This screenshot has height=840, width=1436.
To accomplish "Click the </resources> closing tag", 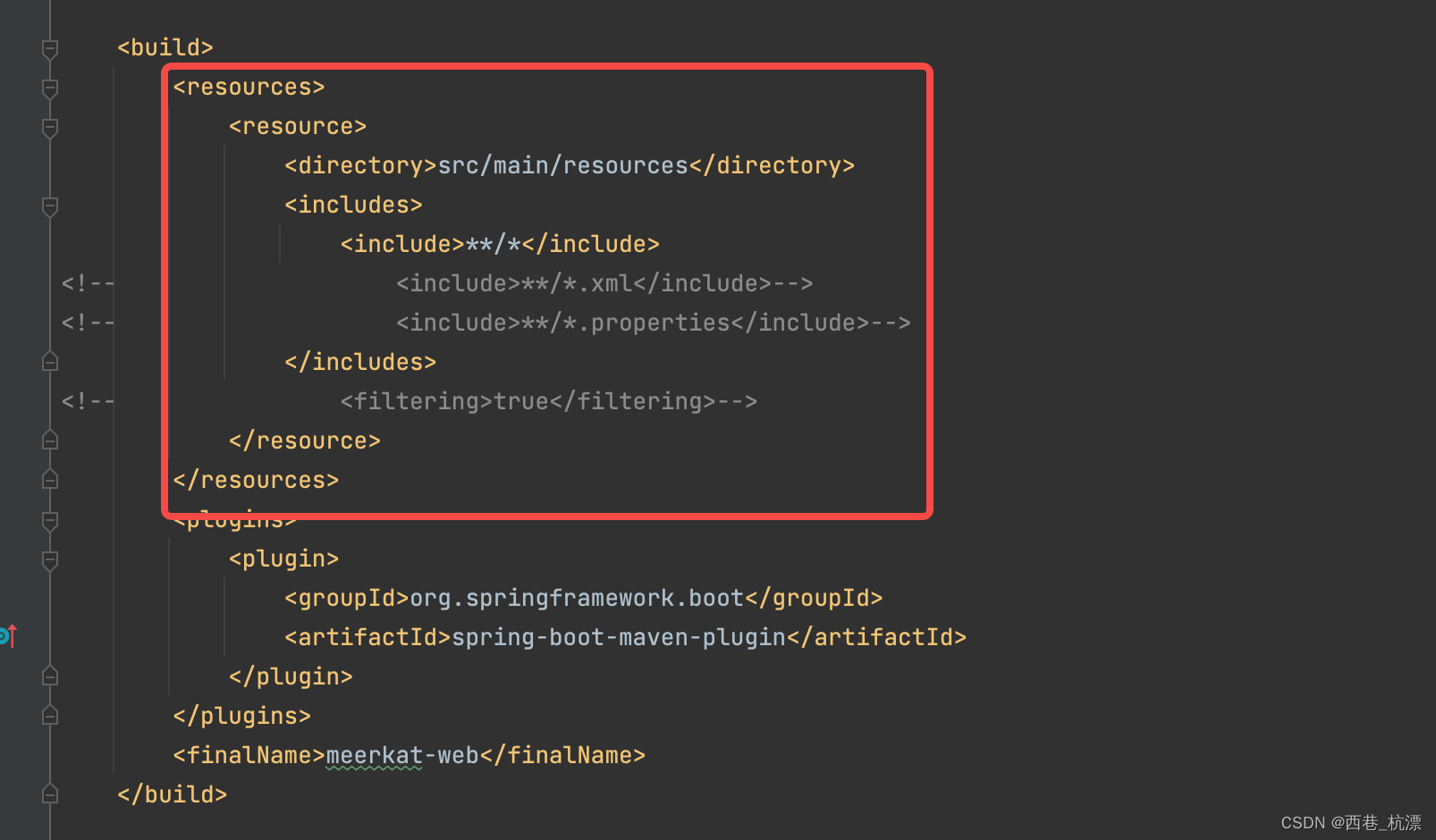I will pos(256,480).
